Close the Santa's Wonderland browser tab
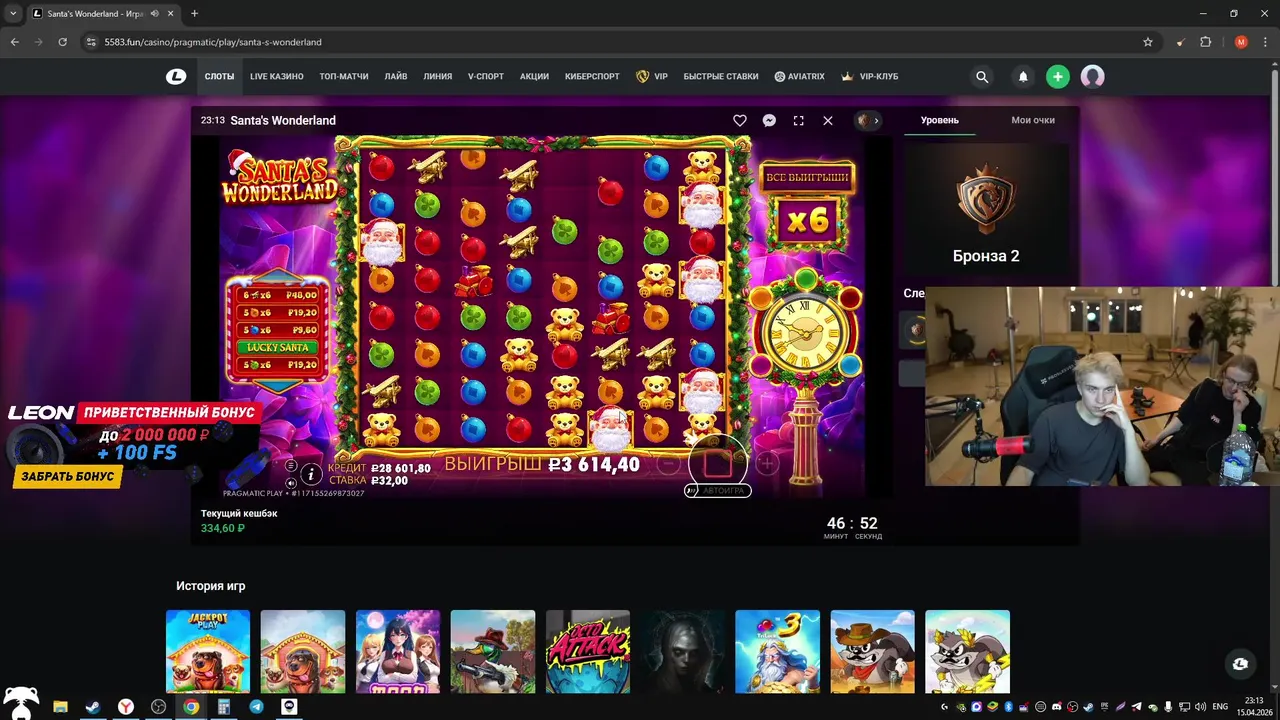 point(170,14)
